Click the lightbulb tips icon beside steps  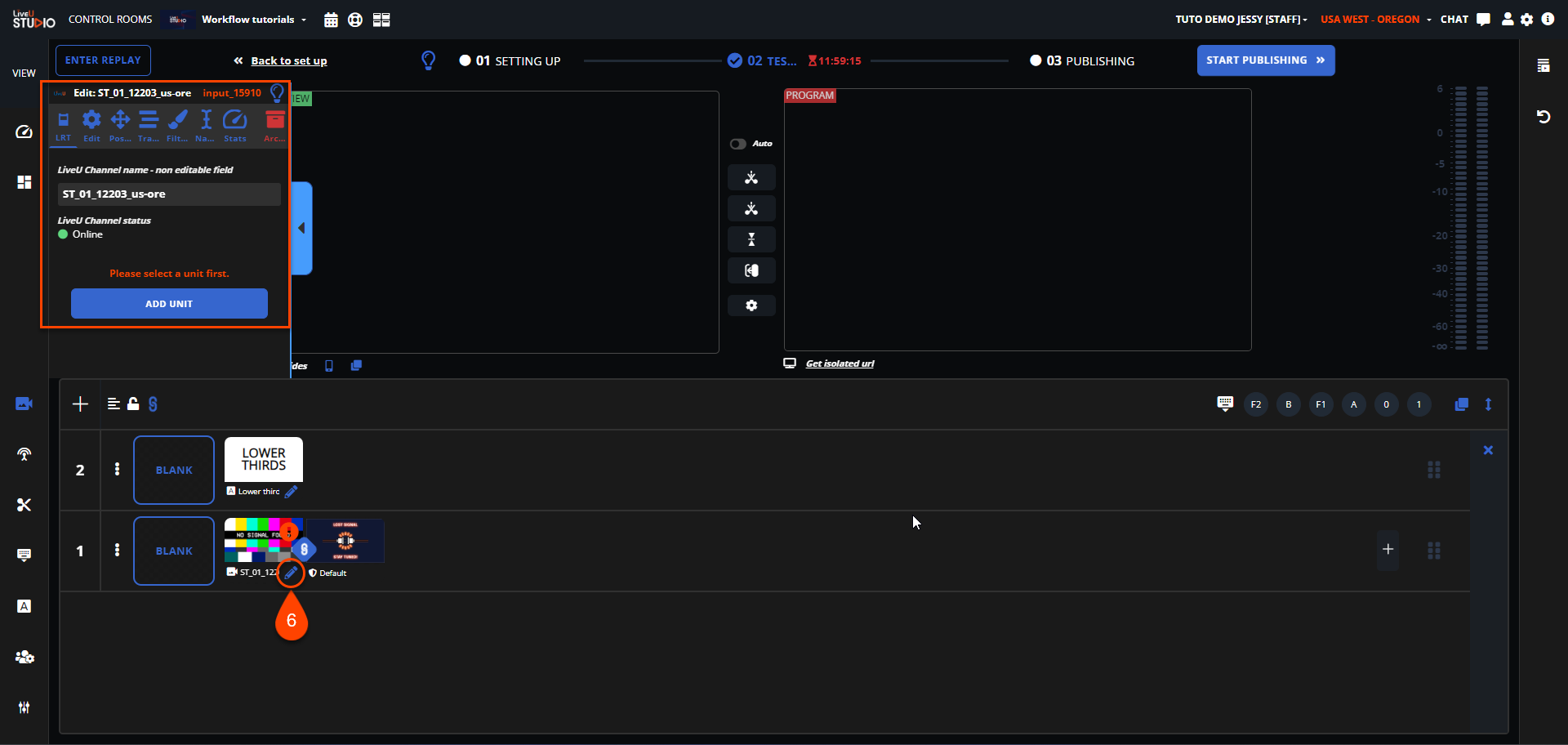[x=428, y=60]
